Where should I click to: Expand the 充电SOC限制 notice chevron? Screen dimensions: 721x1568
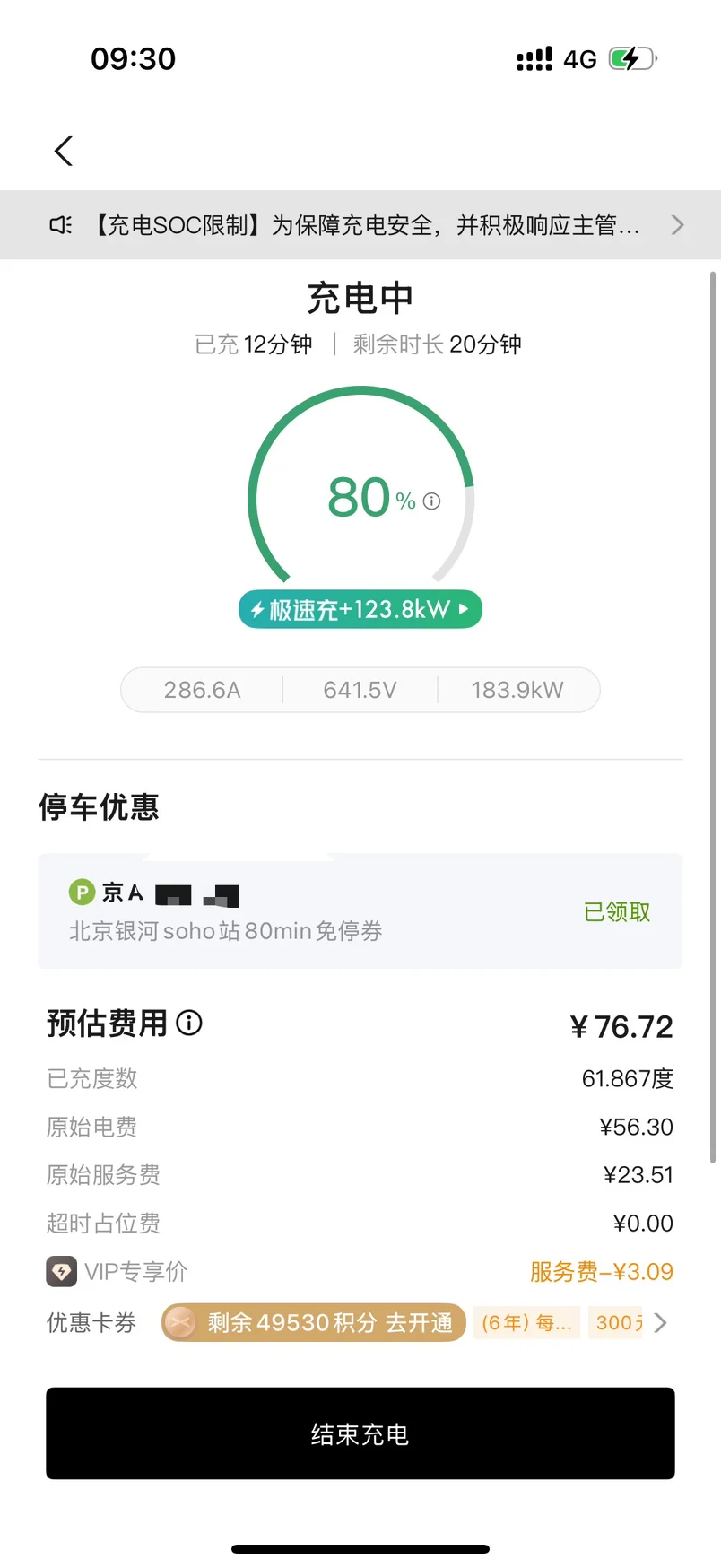click(677, 225)
